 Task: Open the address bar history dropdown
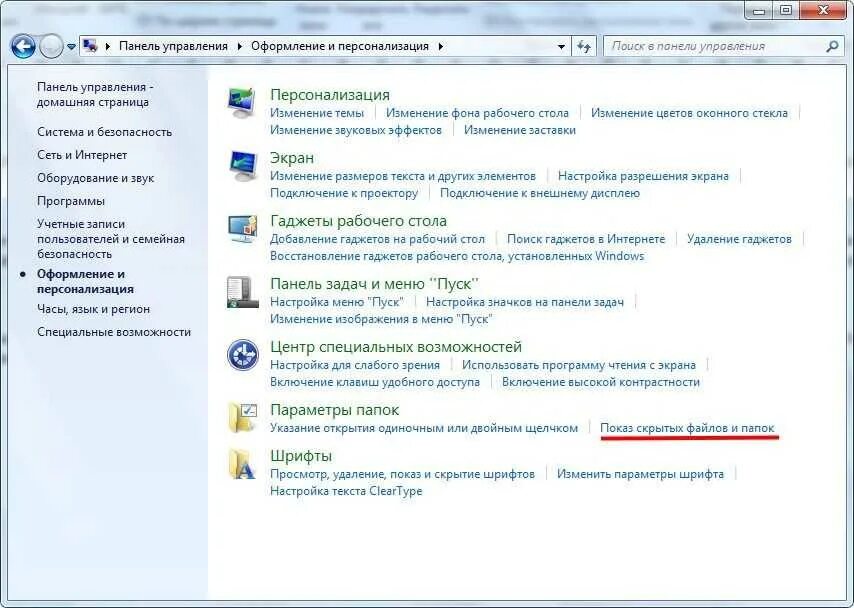click(x=561, y=47)
